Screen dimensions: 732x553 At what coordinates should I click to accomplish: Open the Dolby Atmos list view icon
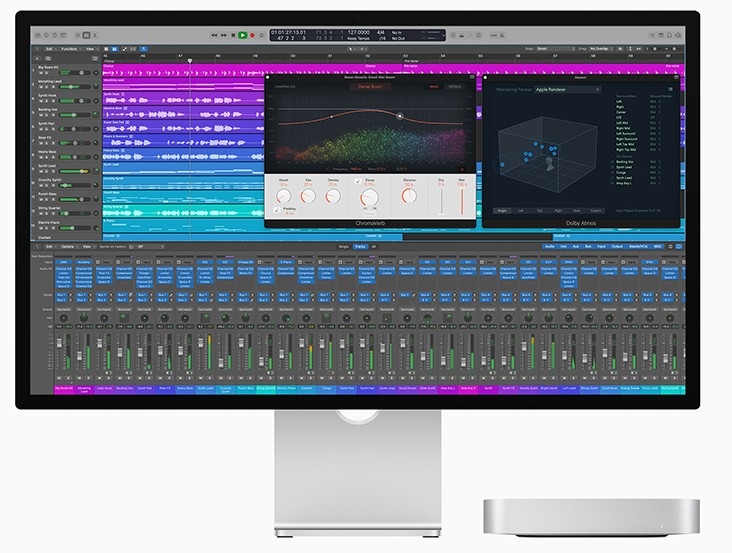[670, 89]
